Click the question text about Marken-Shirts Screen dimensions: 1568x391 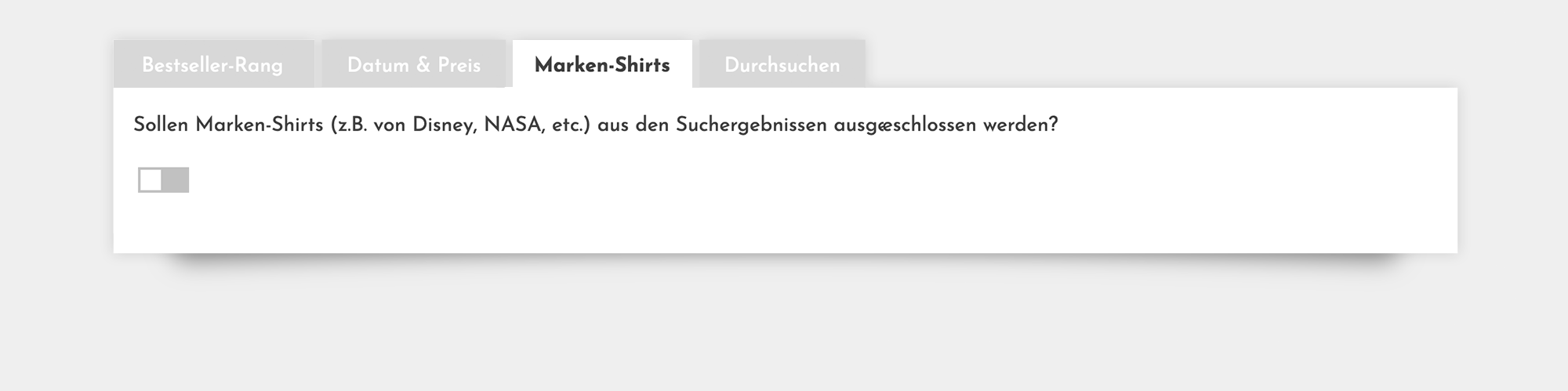pyautogui.click(x=595, y=125)
